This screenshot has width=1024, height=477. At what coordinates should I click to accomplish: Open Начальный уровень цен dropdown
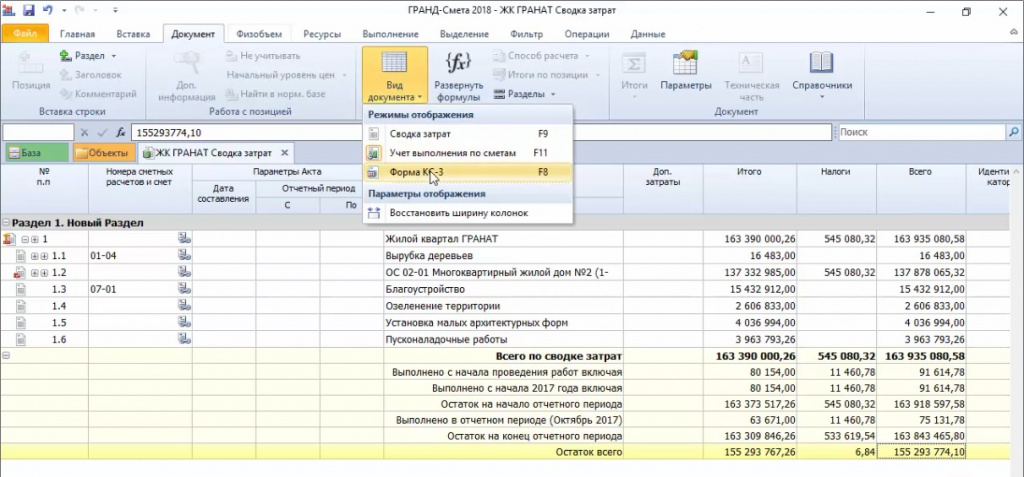click(287, 75)
